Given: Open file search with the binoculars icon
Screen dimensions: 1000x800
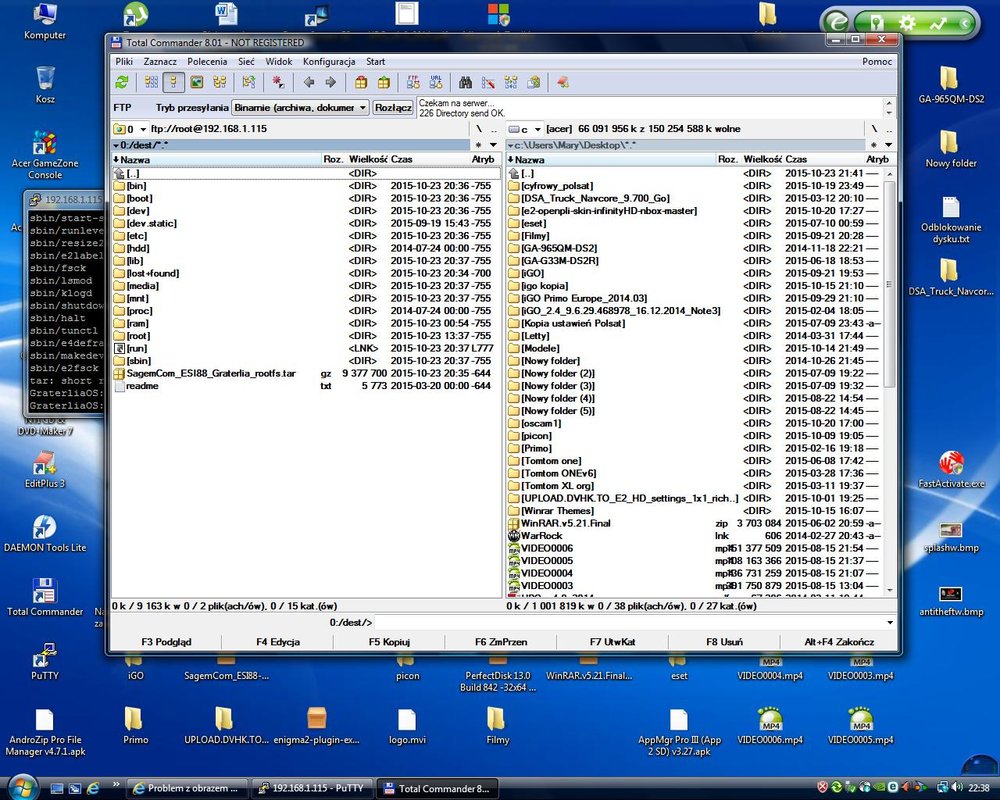Looking at the screenshot, I should click(465, 82).
